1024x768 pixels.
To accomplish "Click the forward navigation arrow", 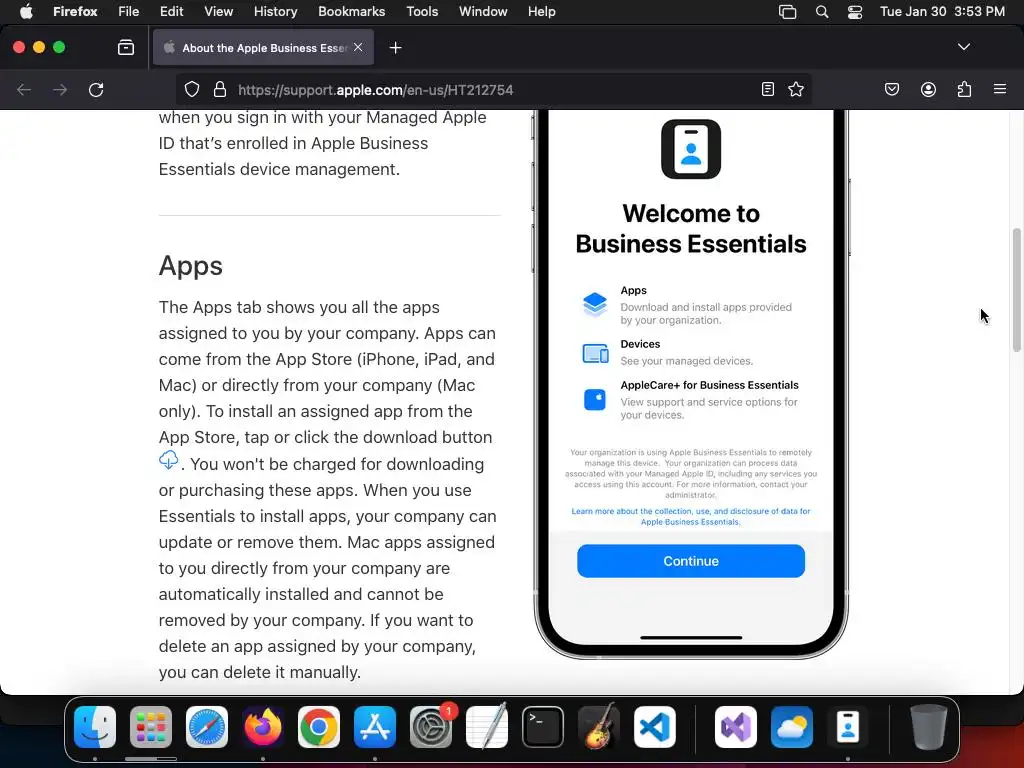I will click(x=60, y=89).
